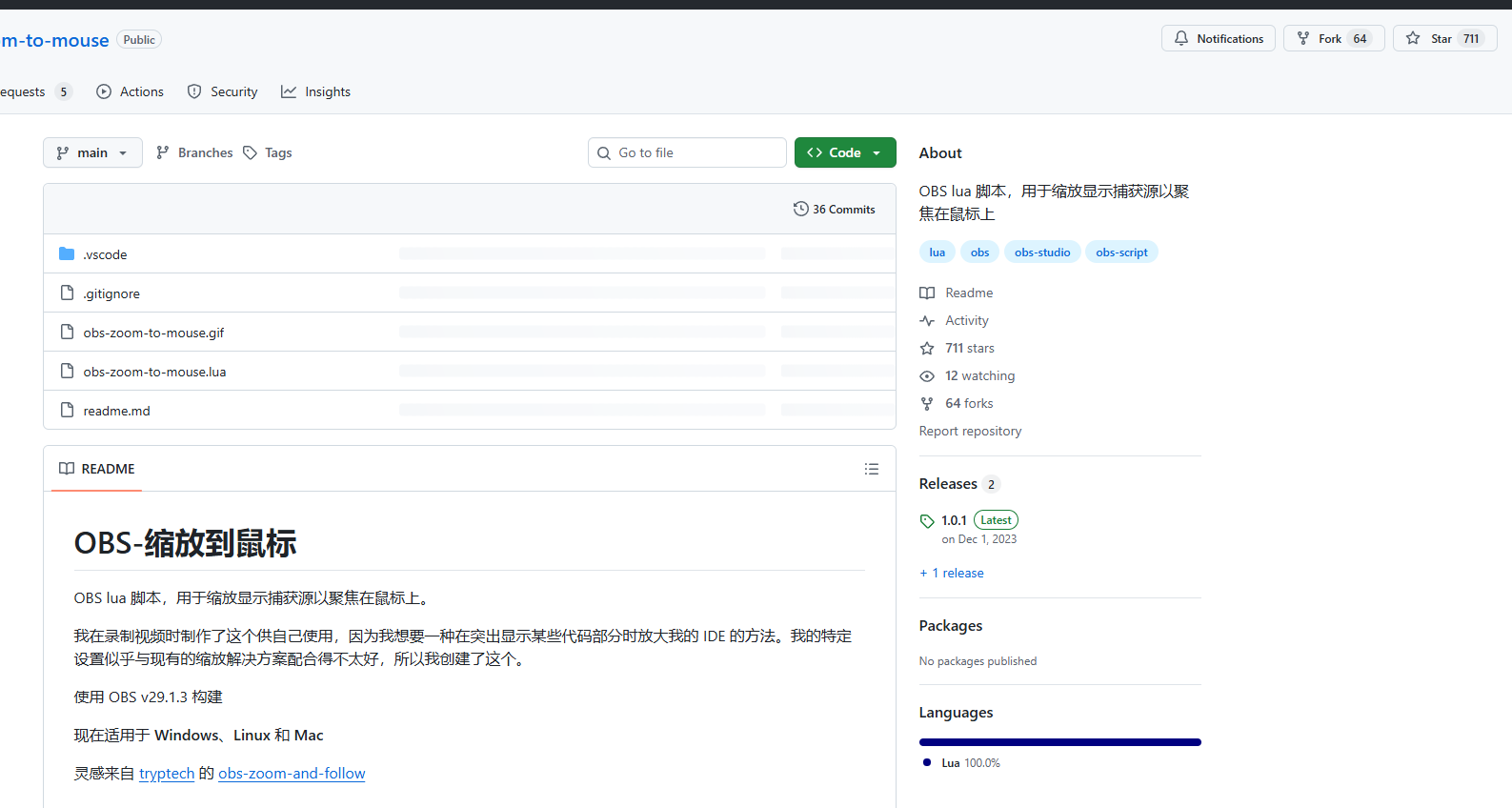Image resolution: width=1512 pixels, height=808 pixels.
Task: Open release 1.0.1 link
Action: pos(954,520)
